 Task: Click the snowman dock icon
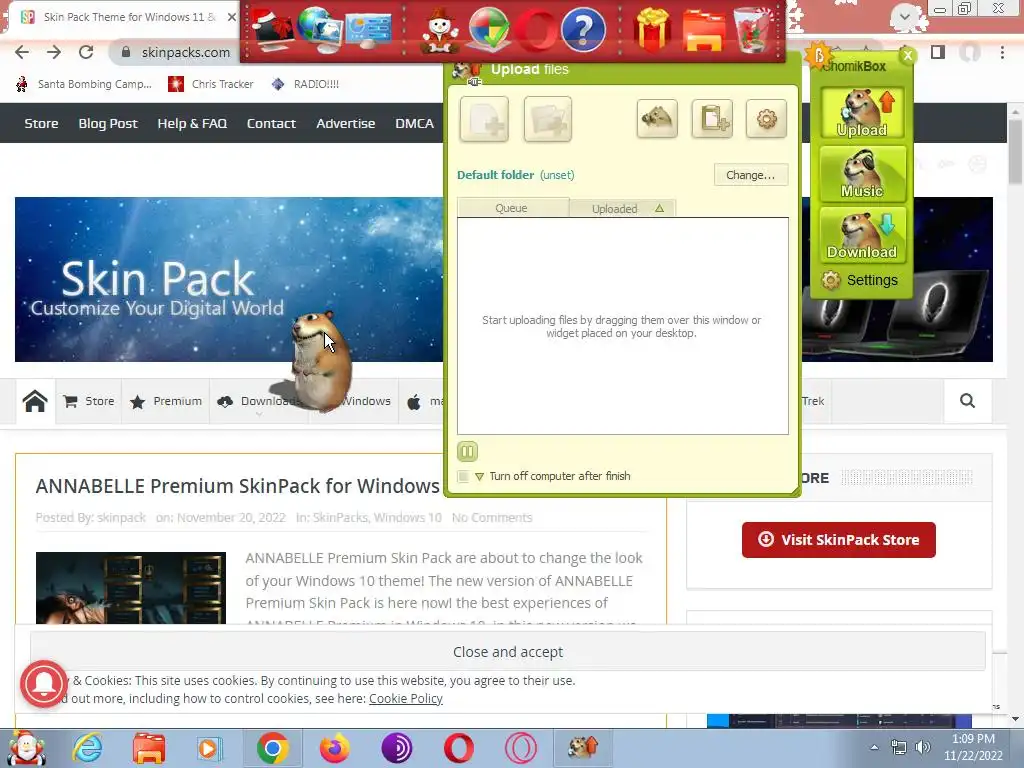[x=439, y=31]
